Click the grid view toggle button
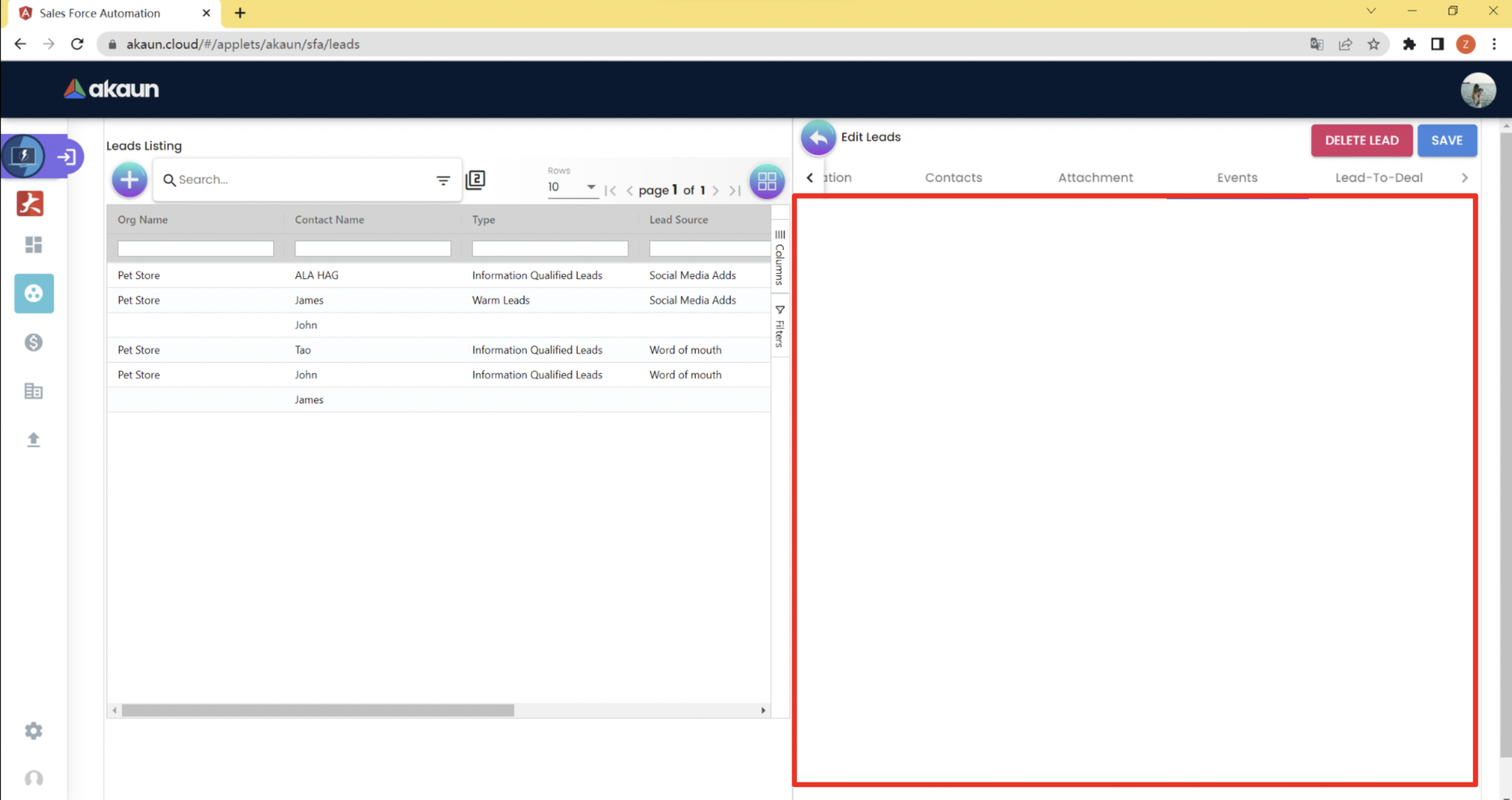Image resolution: width=1512 pixels, height=800 pixels. pos(767,182)
